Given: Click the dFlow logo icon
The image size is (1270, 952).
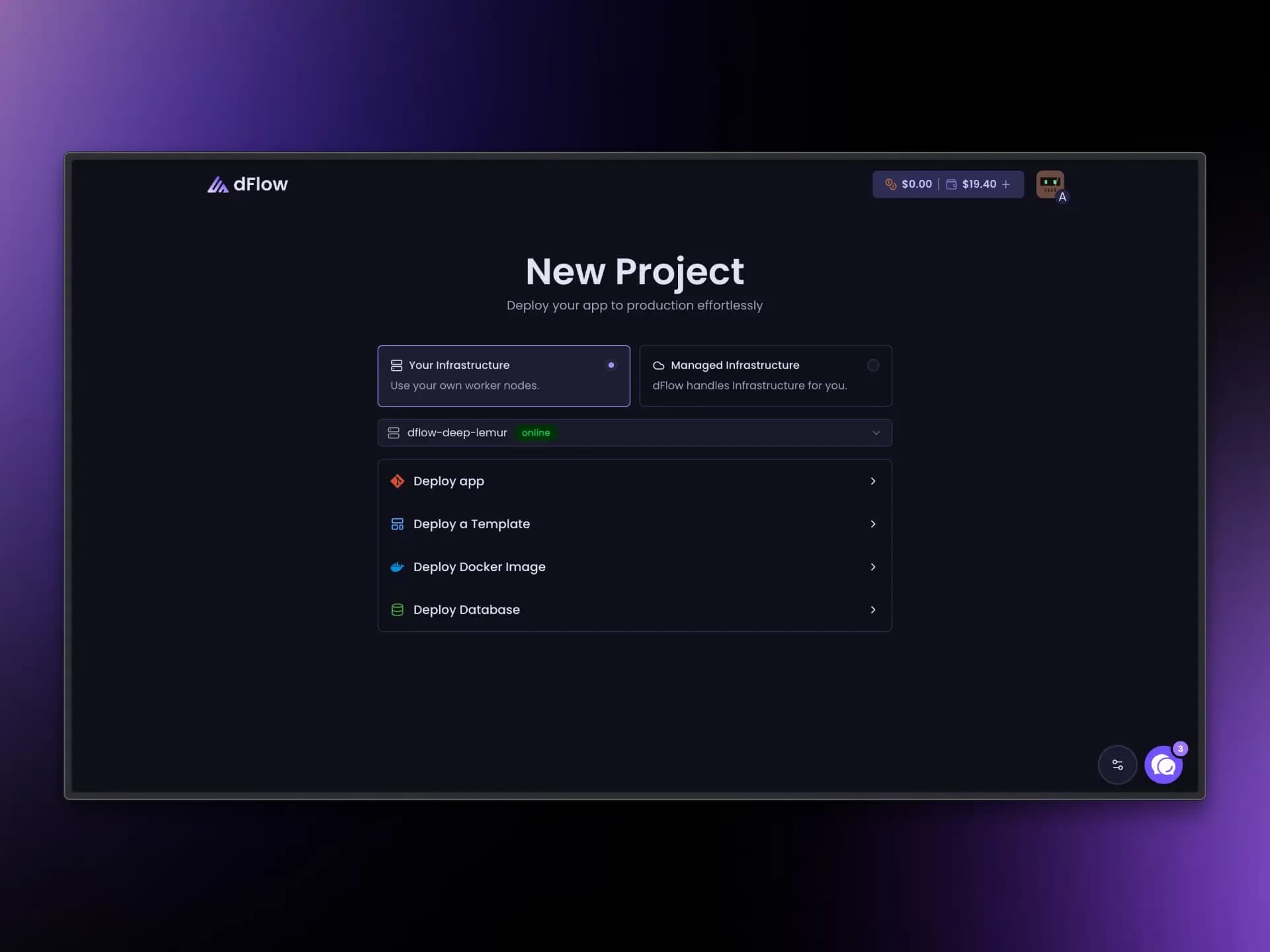Looking at the screenshot, I should 217,185.
